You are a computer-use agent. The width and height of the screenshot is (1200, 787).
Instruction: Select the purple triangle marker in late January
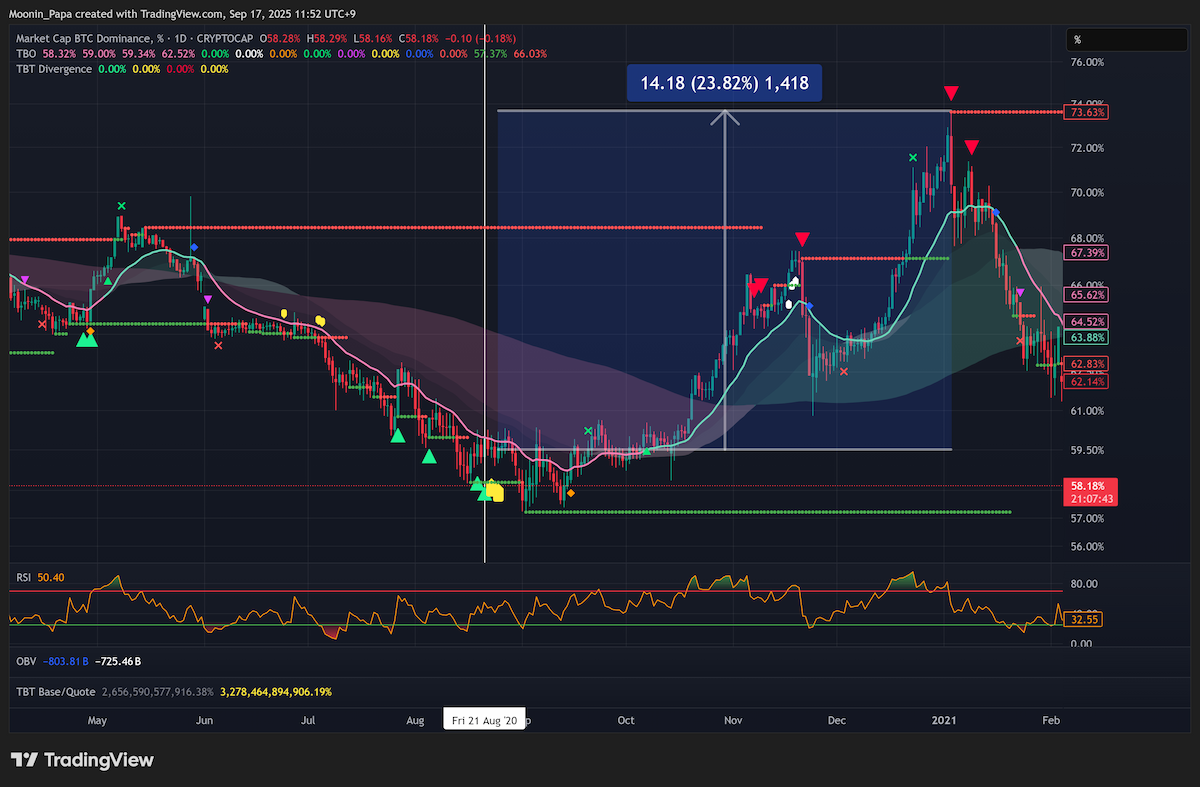point(1019,292)
